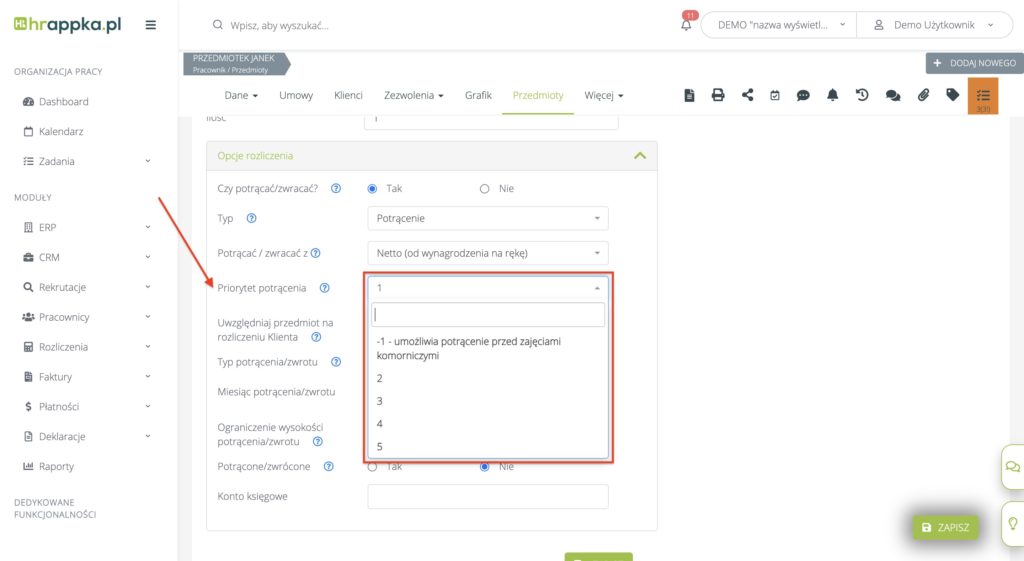Click the paperclip attachments icon

(x=923, y=95)
